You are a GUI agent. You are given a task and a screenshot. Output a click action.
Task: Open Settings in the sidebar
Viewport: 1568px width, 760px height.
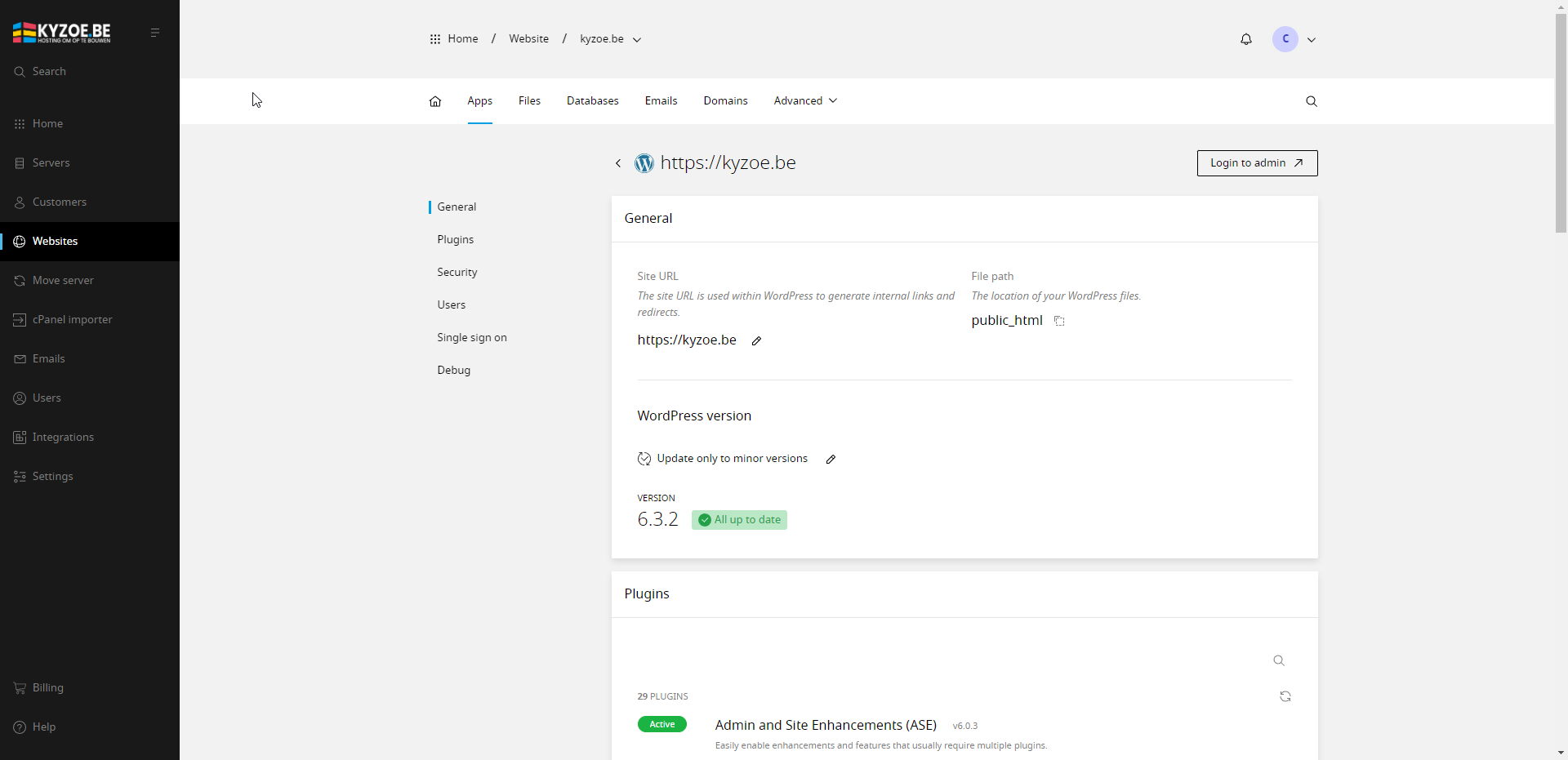[90, 477]
